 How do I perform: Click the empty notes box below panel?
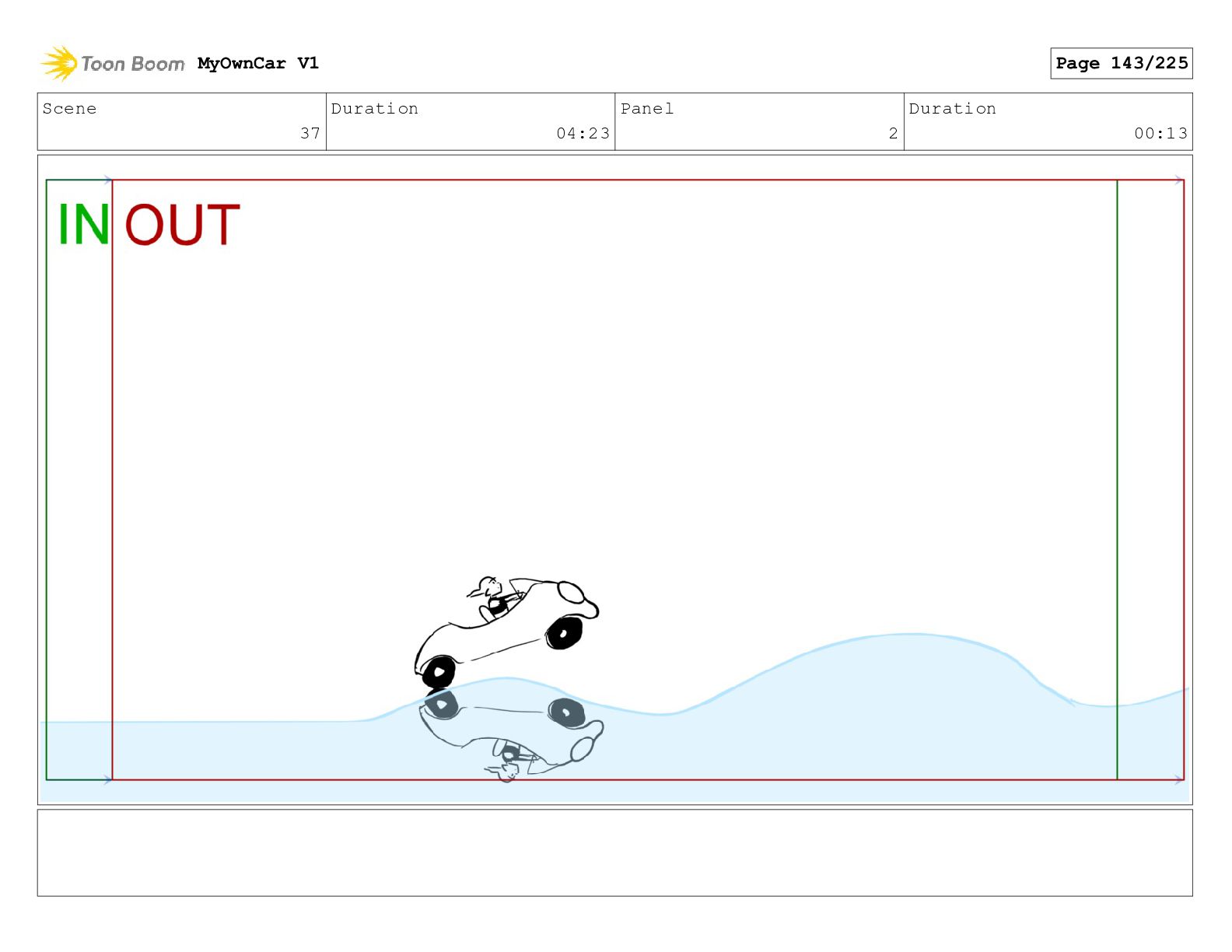(x=614, y=852)
